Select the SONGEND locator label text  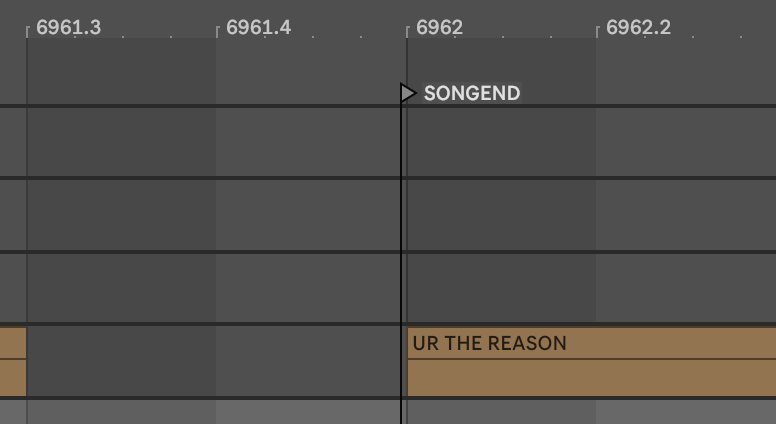click(x=471, y=94)
